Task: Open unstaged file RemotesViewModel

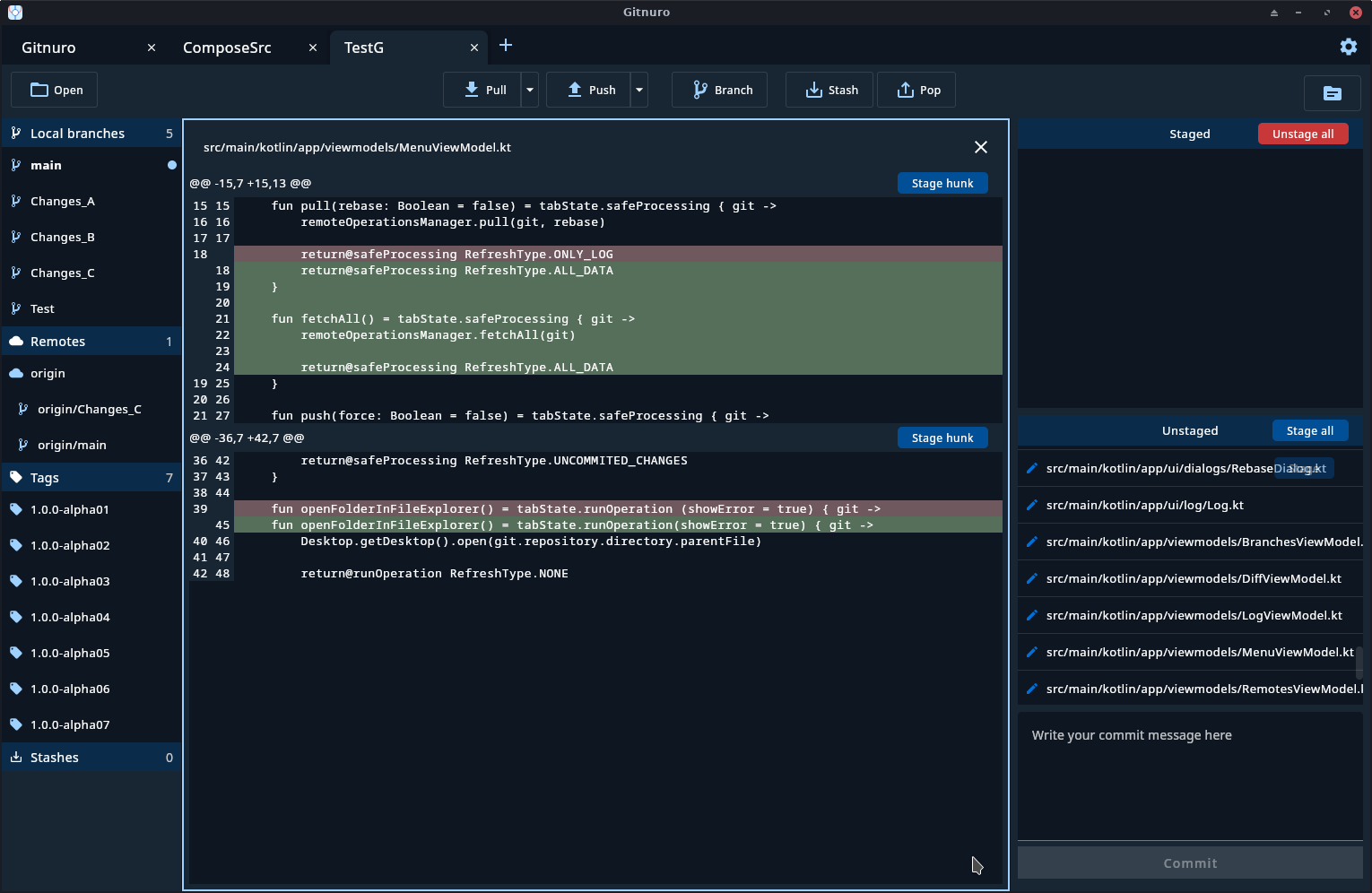Action: (x=1190, y=689)
